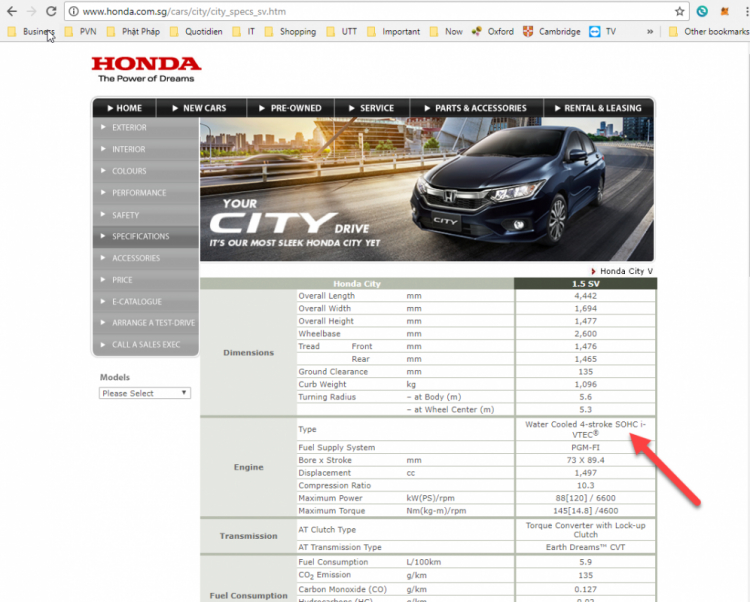Open the TV bookmark

(x=603, y=32)
